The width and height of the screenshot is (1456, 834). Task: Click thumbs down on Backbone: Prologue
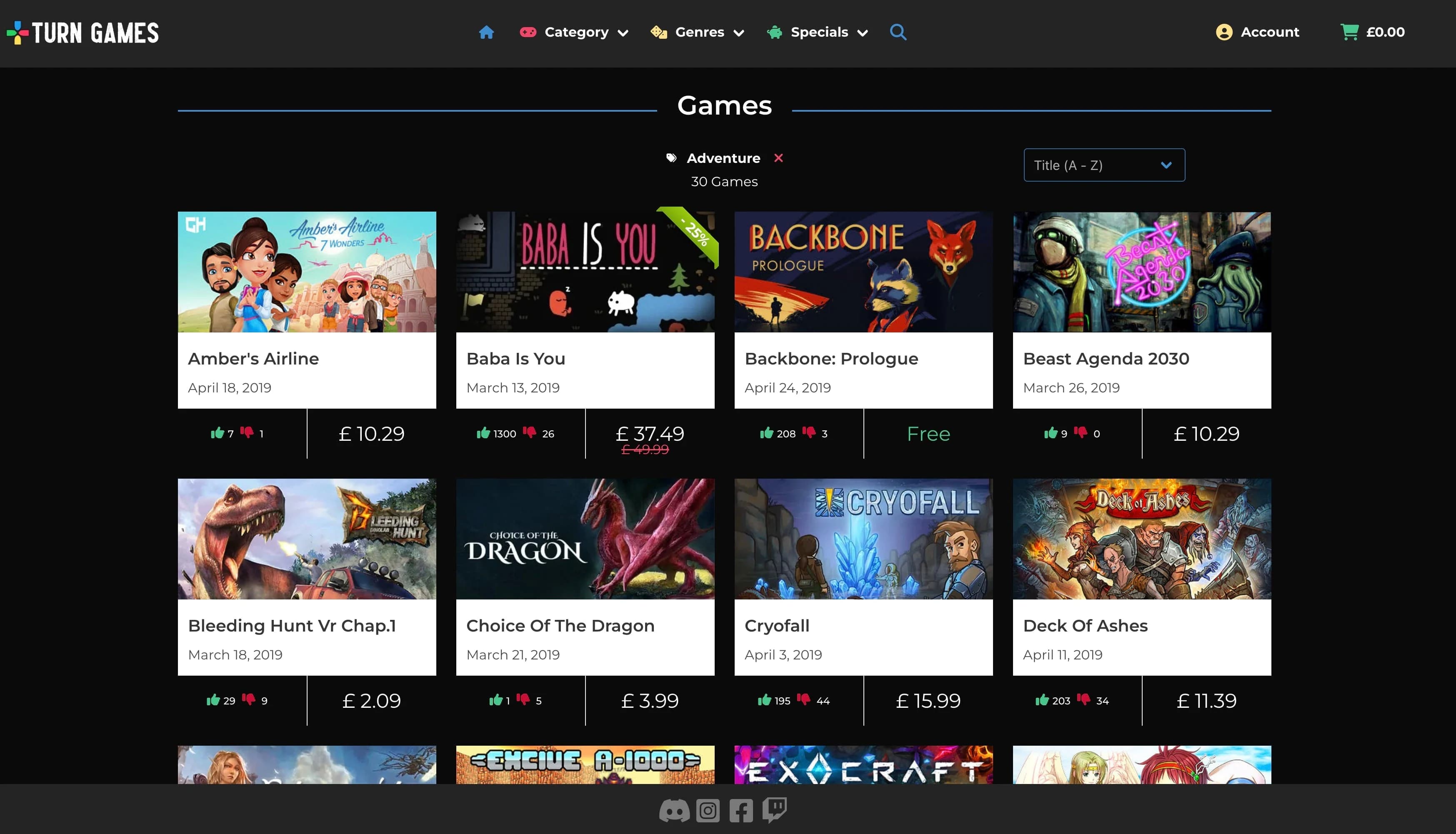pos(808,432)
